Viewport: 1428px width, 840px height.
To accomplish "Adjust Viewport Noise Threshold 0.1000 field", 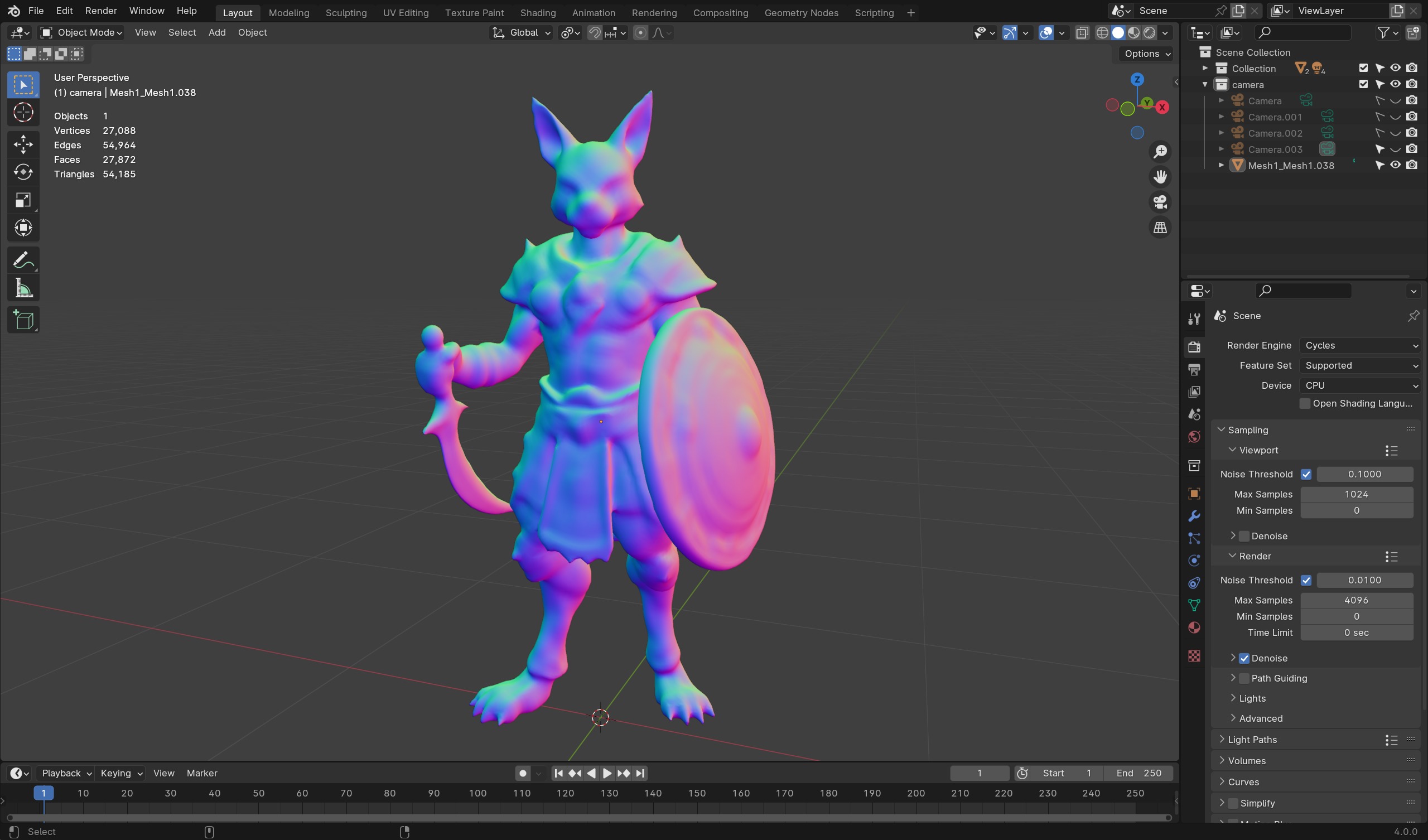I will [x=1364, y=475].
